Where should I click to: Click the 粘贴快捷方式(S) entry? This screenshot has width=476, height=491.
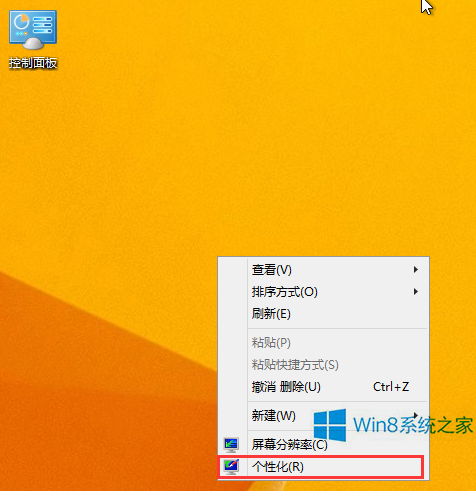point(323,365)
